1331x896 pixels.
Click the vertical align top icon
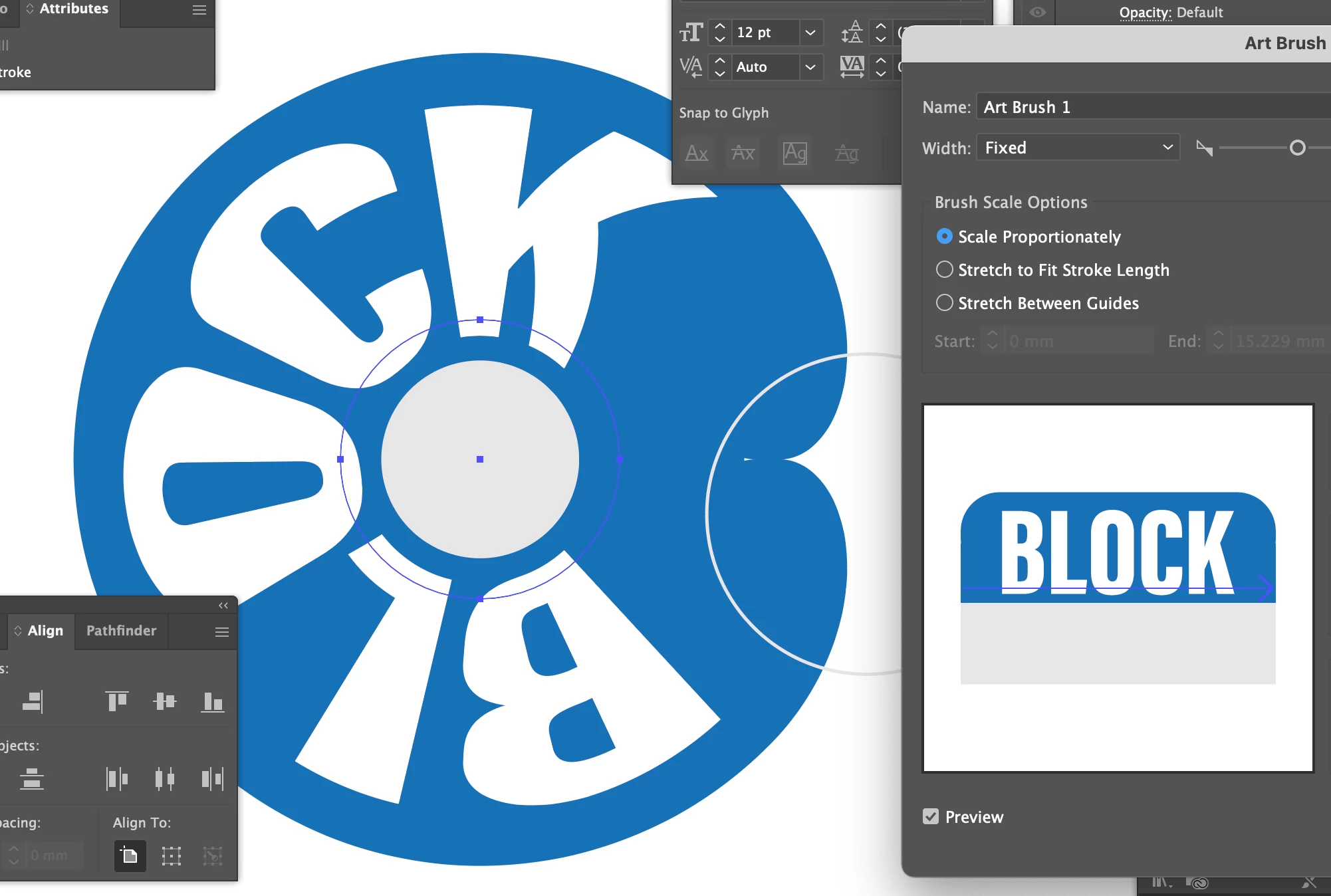(x=117, y=701)
